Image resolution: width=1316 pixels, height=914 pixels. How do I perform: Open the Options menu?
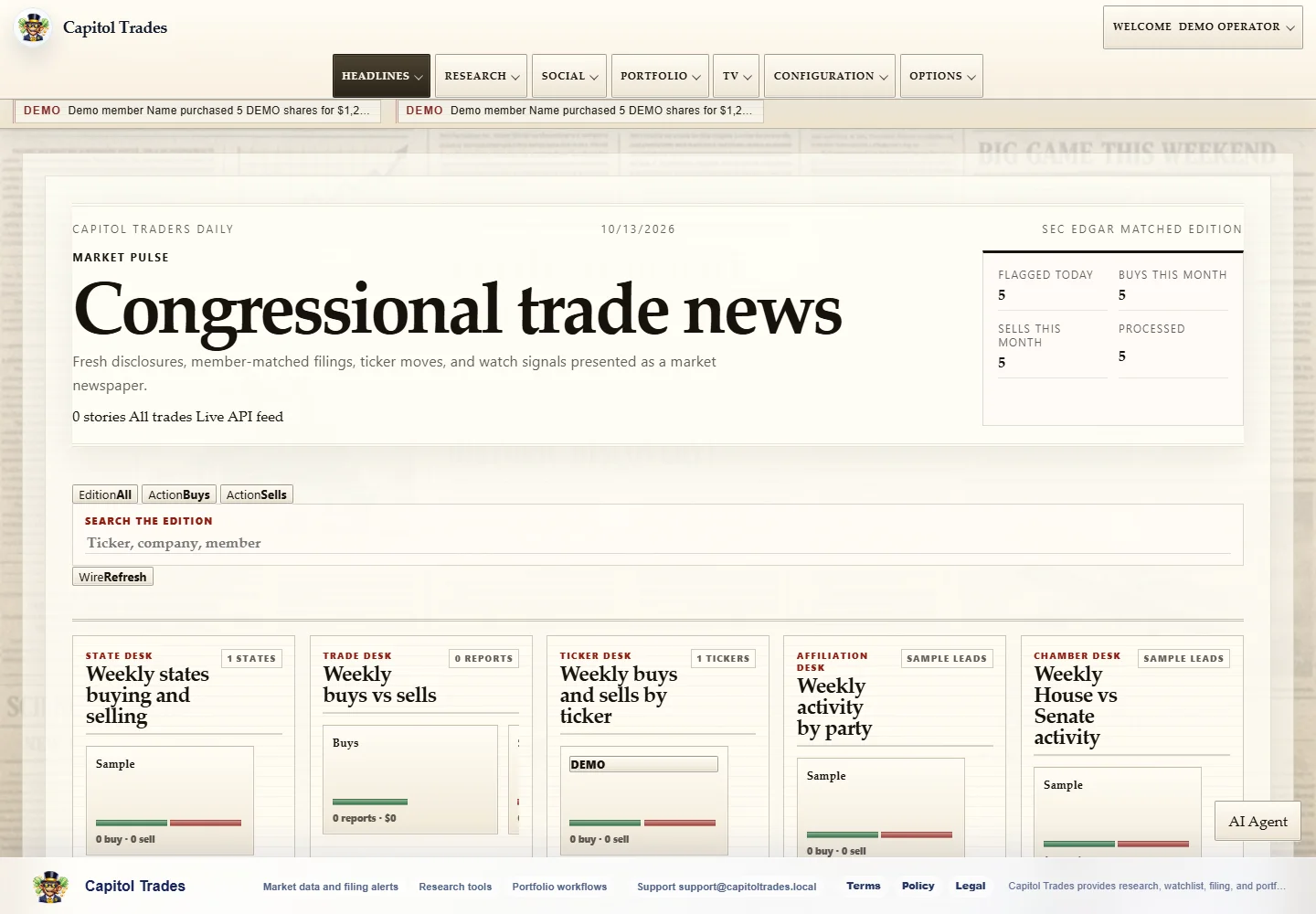point(941,76)
